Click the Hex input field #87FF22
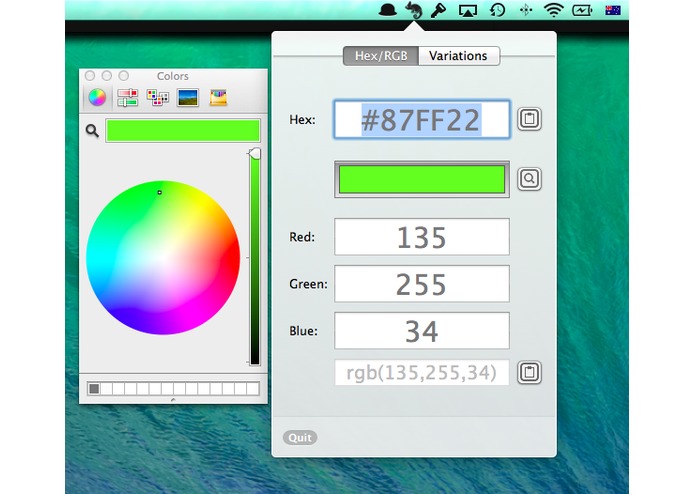The image size is (695, 494). pyautogui.click(x=422, y=119)
